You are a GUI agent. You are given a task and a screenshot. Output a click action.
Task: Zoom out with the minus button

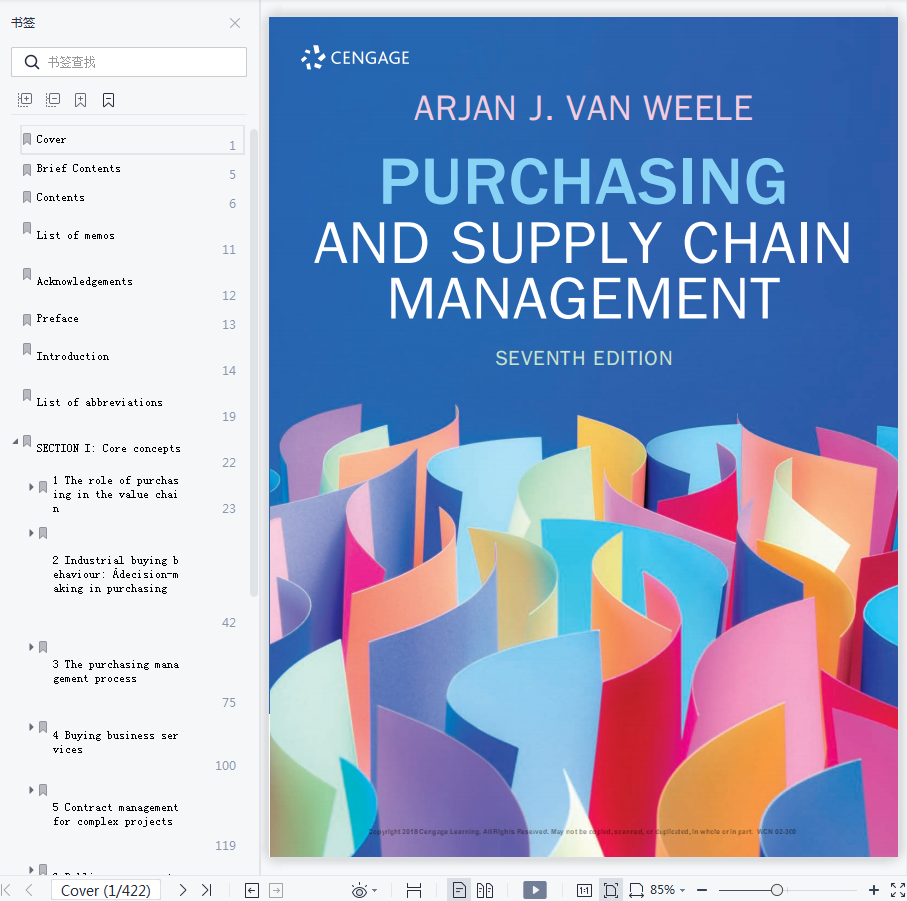click(x=702, y=890)
